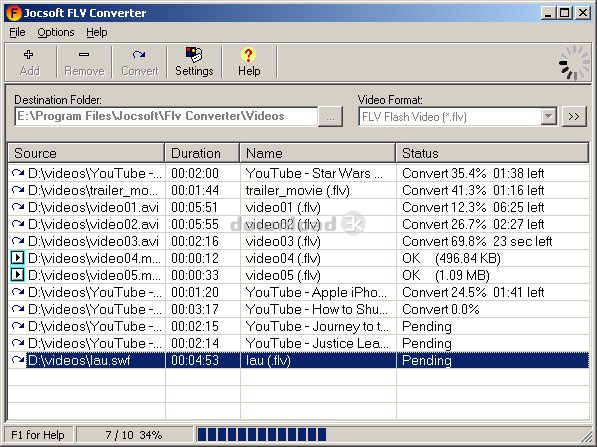Click the Destination Folder path field
The height and width of the screenshot is (447, 597).
[166, 117]
